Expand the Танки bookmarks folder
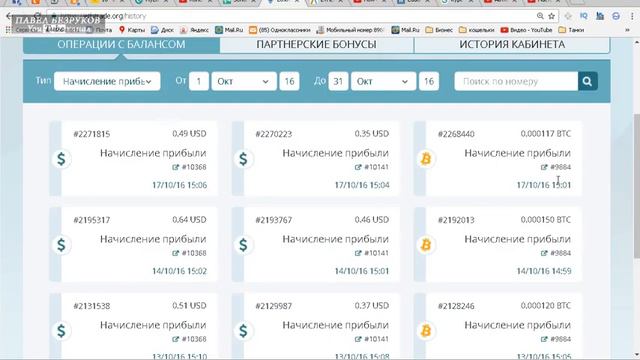The image size is (640, 360). [x=571, y=30]
